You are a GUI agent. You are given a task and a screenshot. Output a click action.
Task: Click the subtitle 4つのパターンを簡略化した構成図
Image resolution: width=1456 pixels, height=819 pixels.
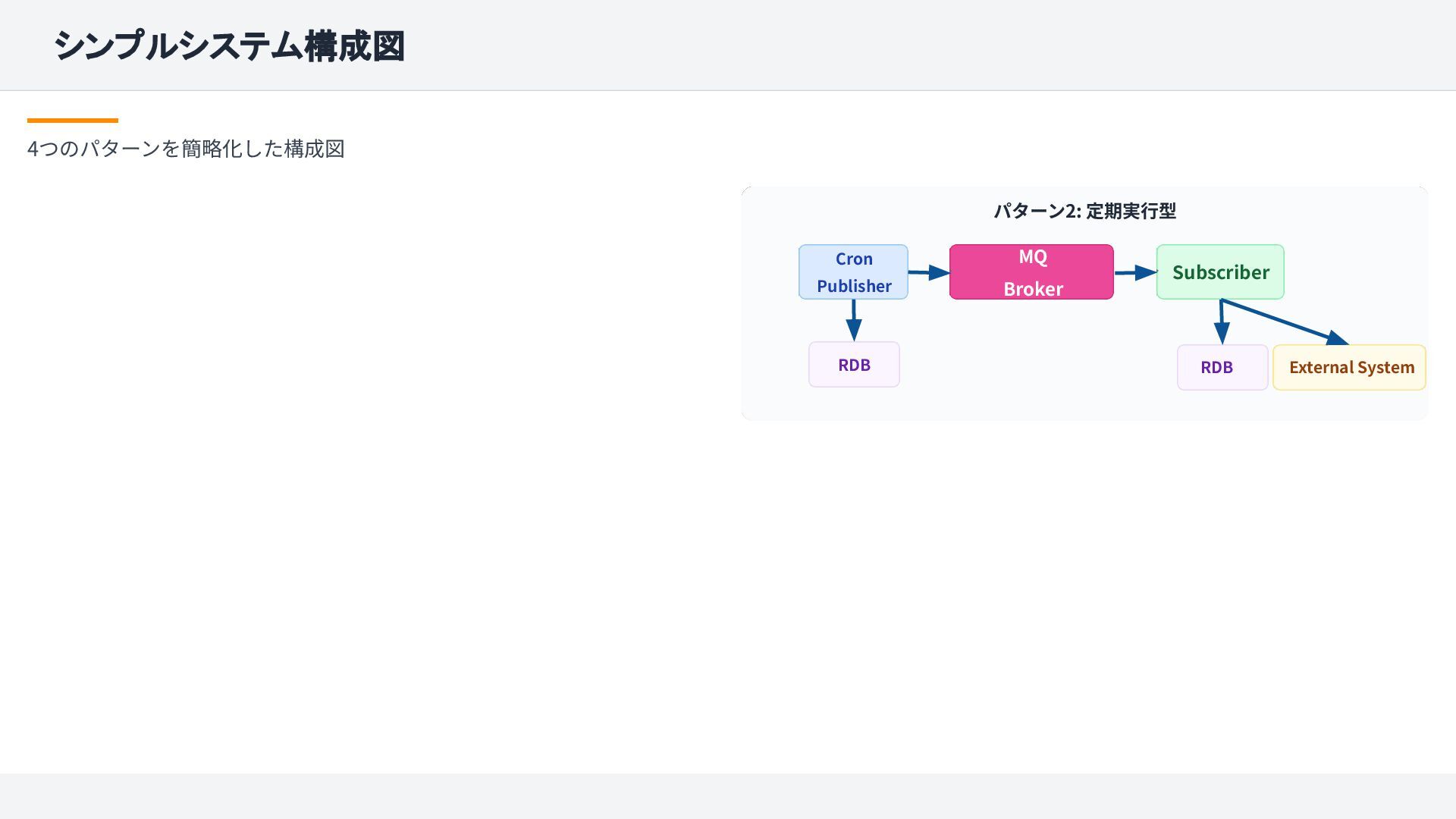click(186, 149)
